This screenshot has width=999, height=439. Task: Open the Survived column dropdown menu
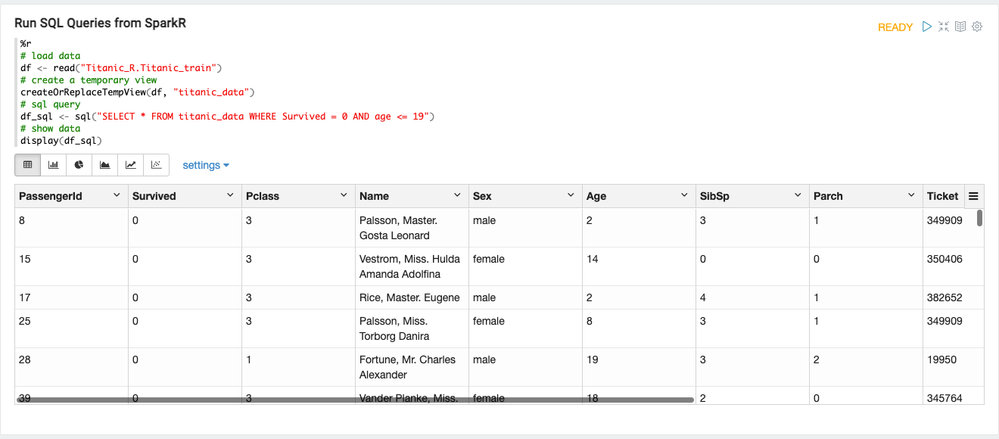[230, 196]
